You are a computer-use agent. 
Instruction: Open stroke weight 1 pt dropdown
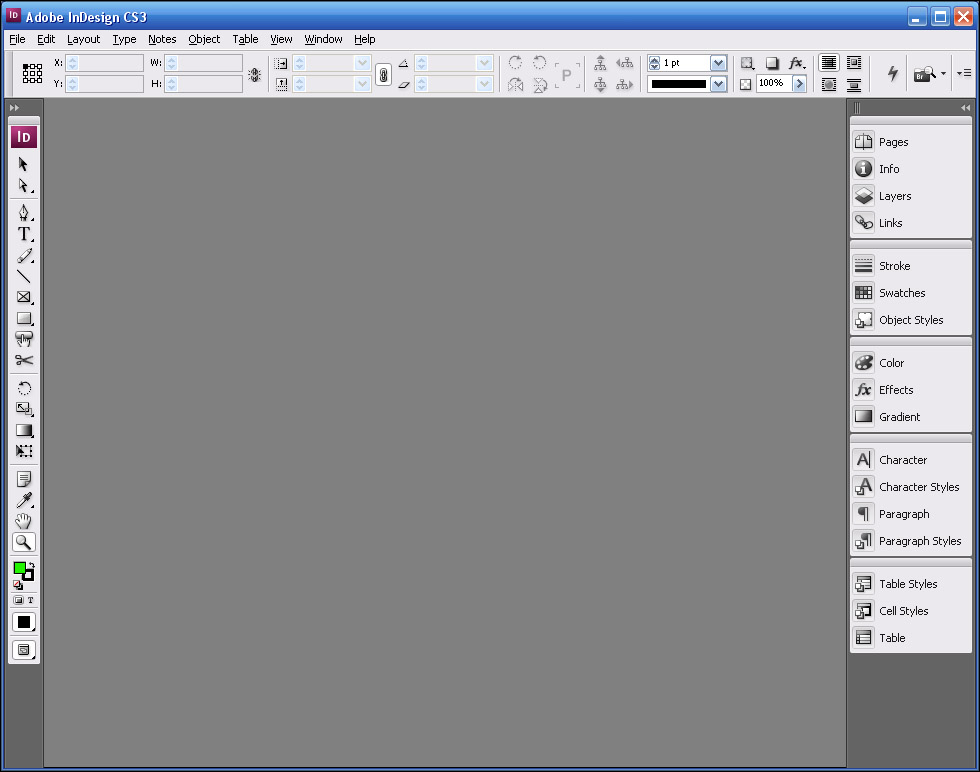(718, 63)
